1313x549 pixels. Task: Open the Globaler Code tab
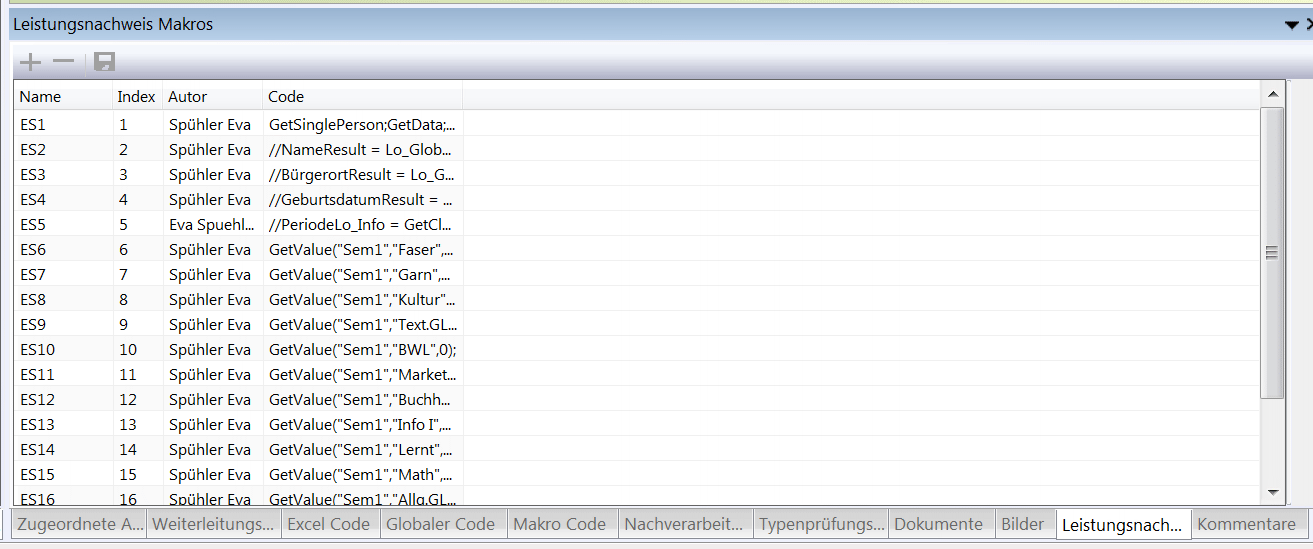440,524
